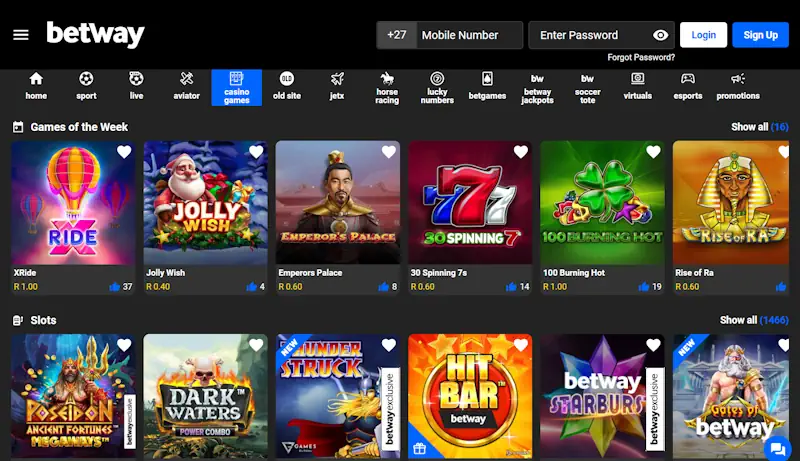800x461 pixels.
Task: Open the hamburger menu
Action: coord(21,35)
